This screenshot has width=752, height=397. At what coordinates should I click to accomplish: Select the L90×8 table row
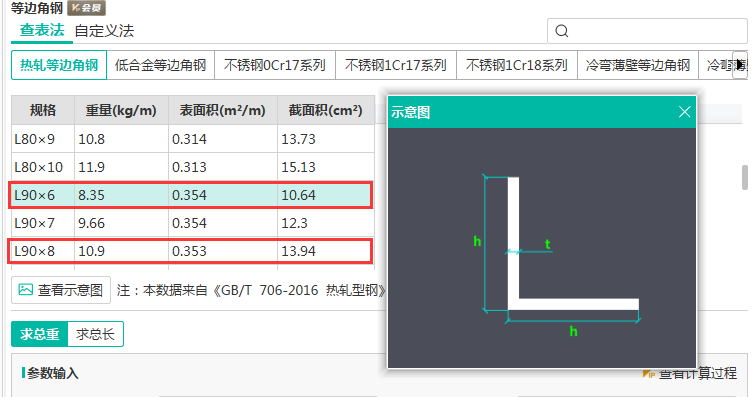point(190,251)
